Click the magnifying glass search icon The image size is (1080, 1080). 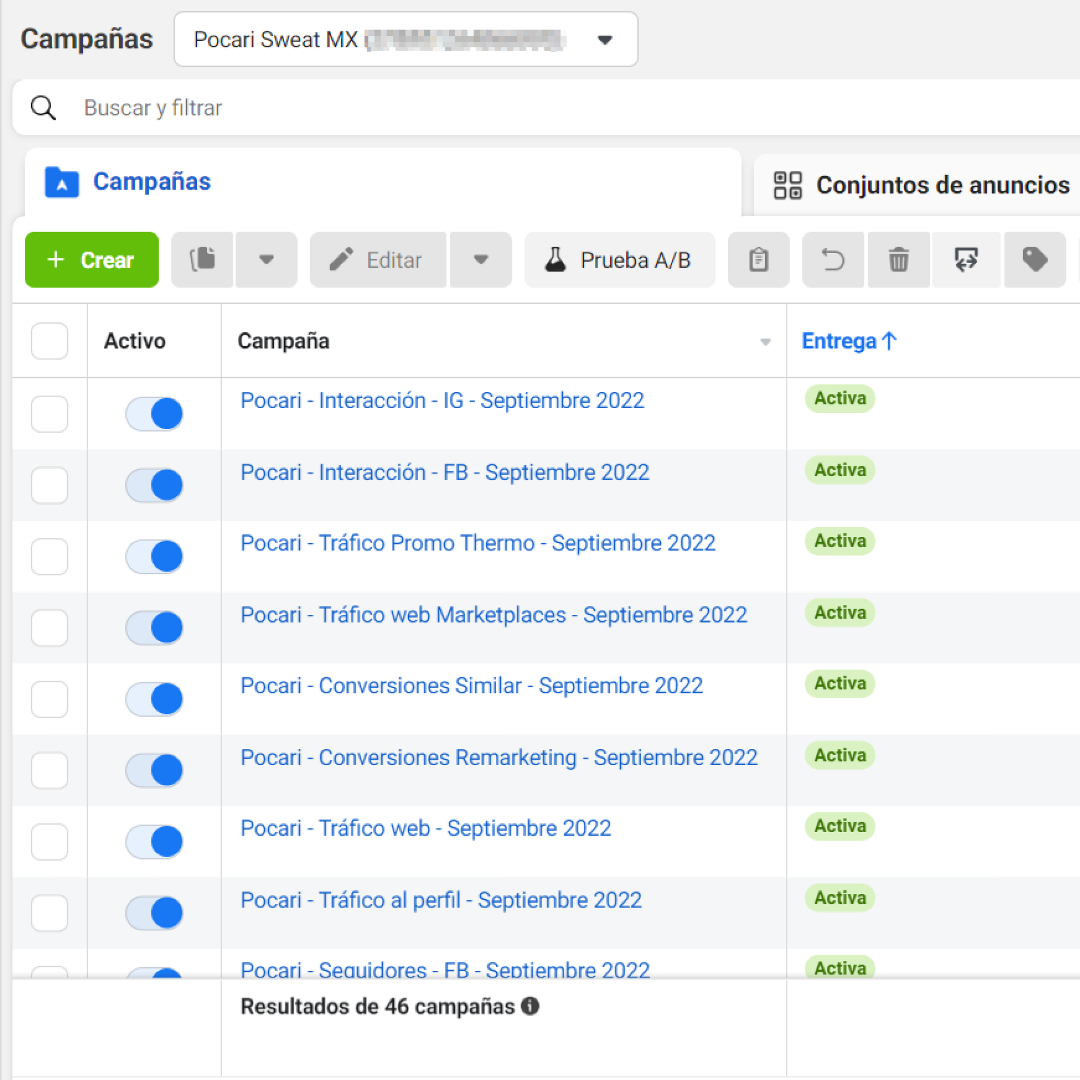click(x=43, y=107)
